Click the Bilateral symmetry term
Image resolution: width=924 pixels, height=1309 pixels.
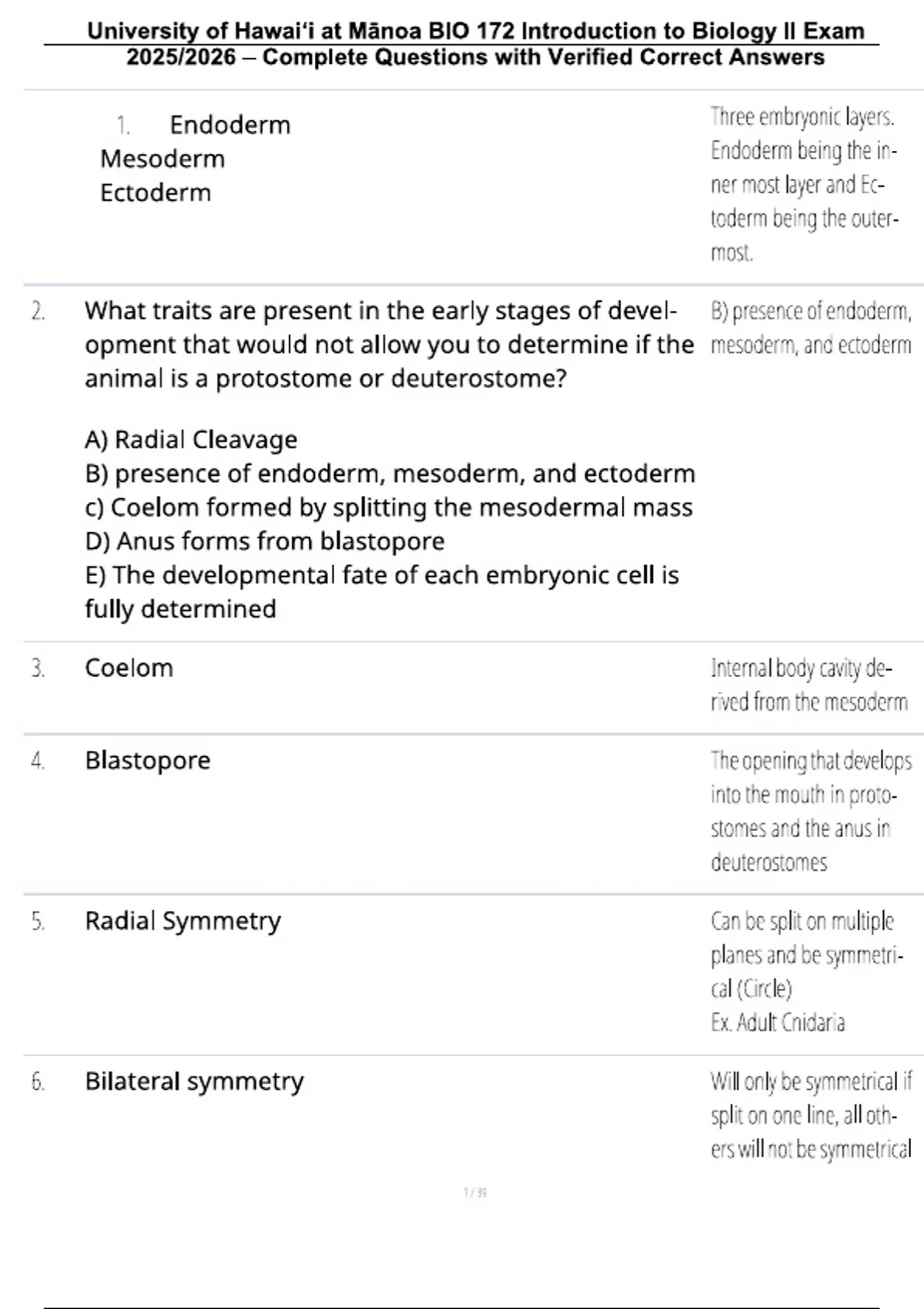pyautogui.click(x=194, y=1081)
